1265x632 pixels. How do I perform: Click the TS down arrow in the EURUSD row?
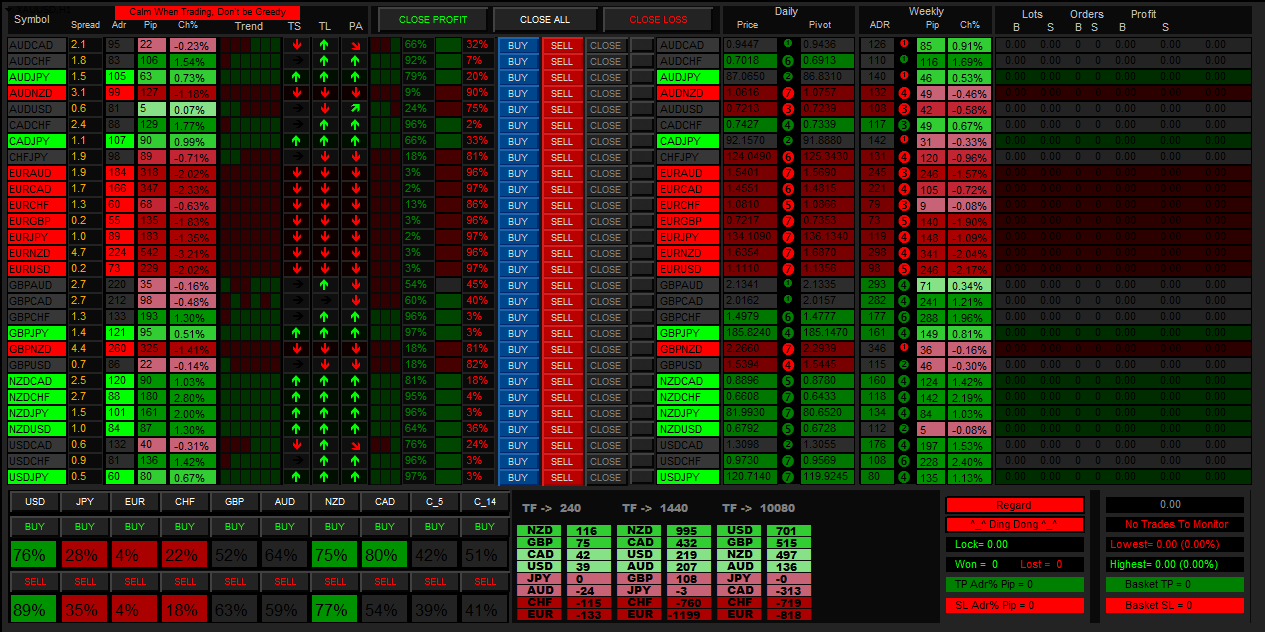(x=295, y=269)
